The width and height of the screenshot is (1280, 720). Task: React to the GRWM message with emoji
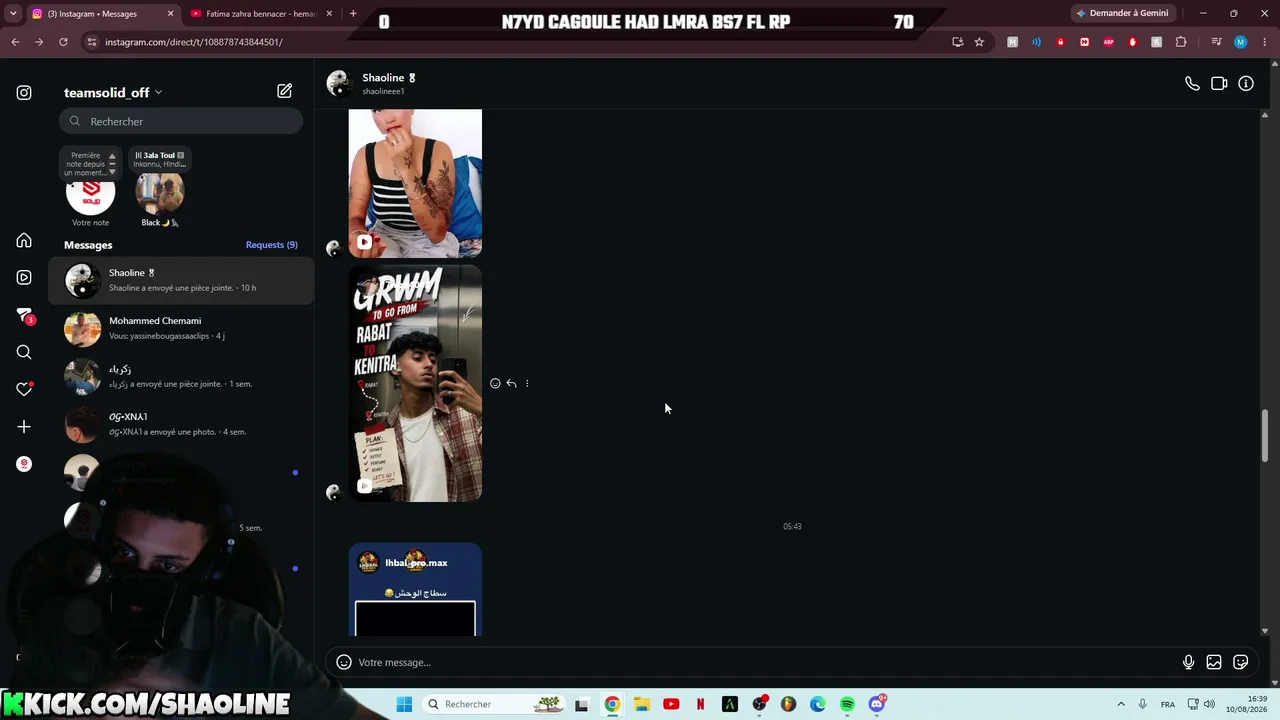tap(495, 383)
